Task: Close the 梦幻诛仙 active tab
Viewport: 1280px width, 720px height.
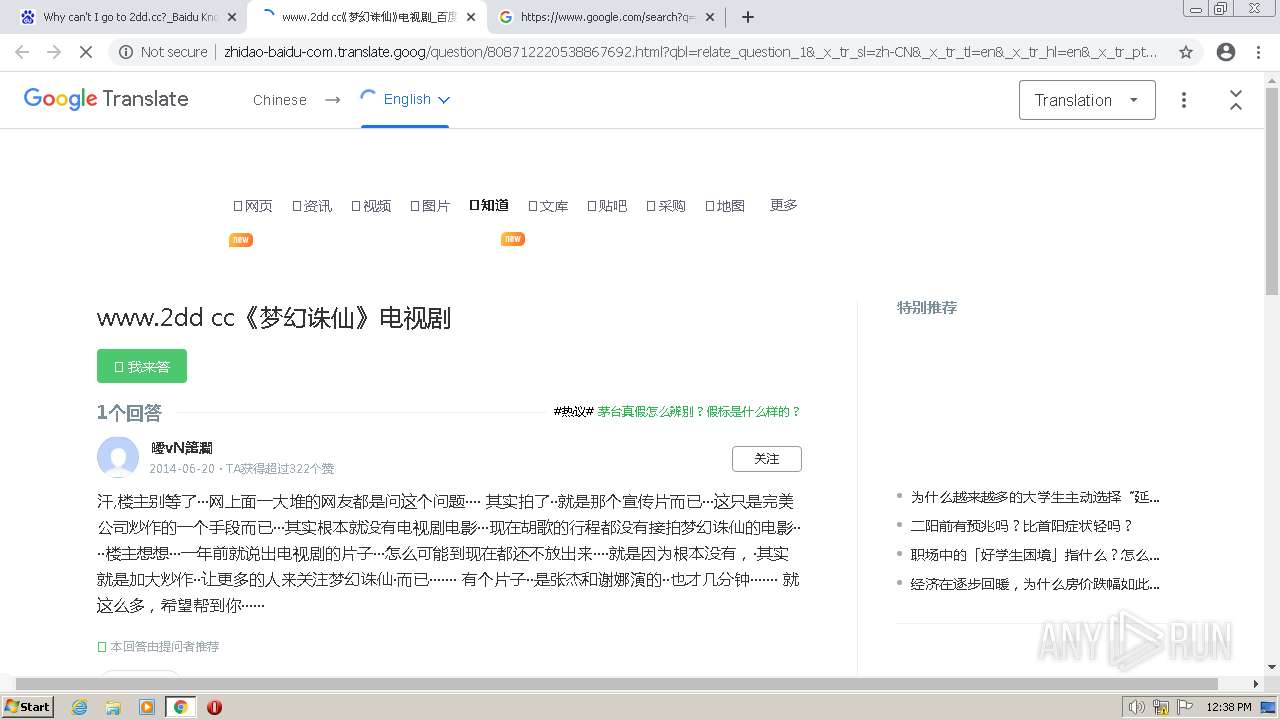Action: (x=471, y=17)
